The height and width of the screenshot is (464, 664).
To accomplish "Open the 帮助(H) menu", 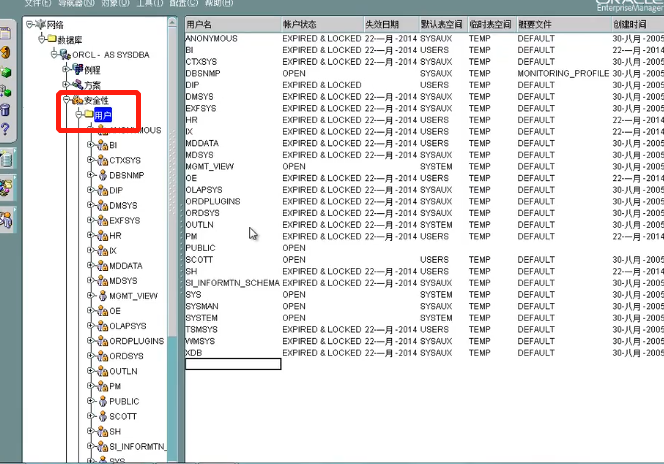I will [219, 3].
